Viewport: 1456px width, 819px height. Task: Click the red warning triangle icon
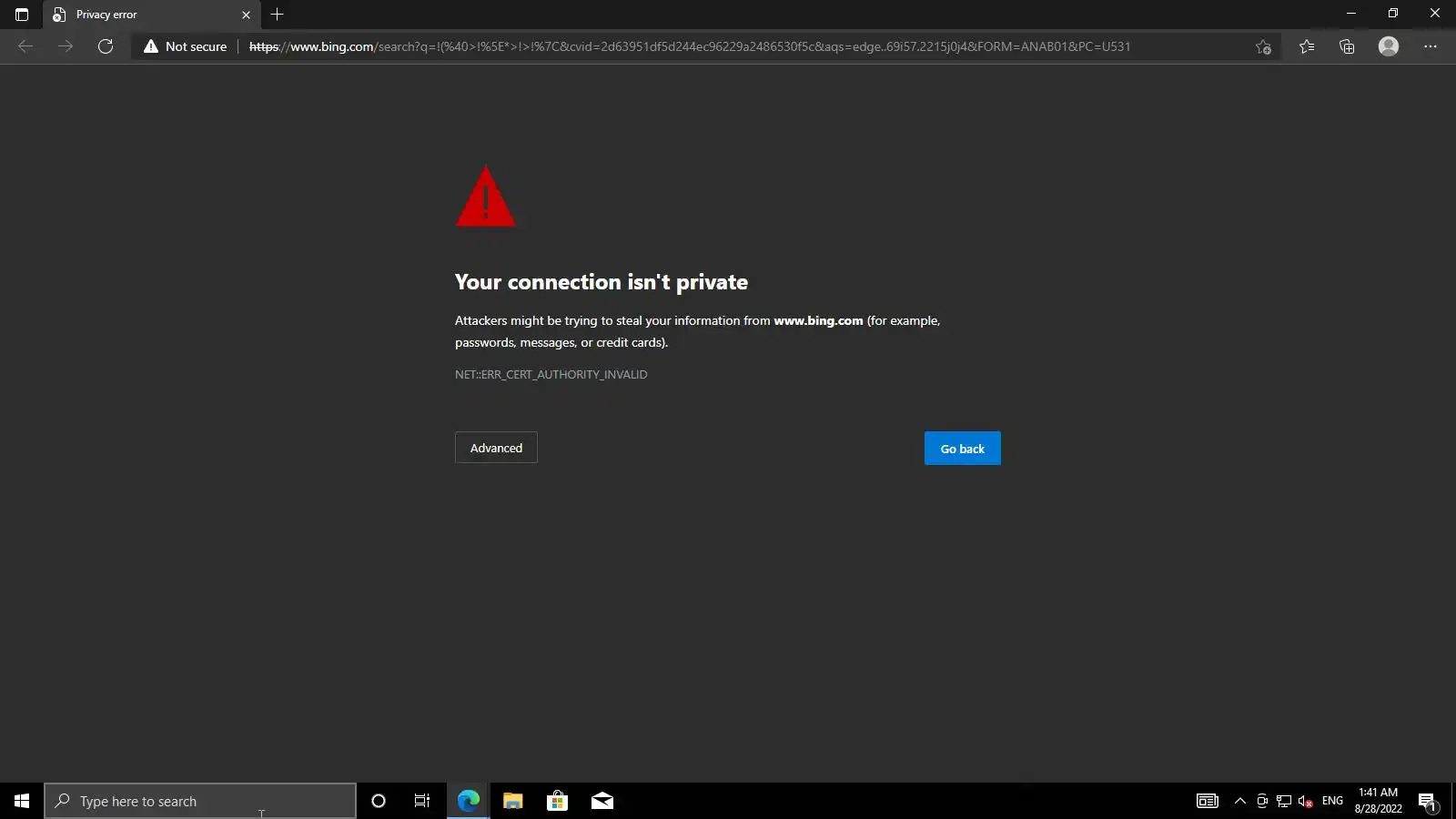click(x=485, y=196)
